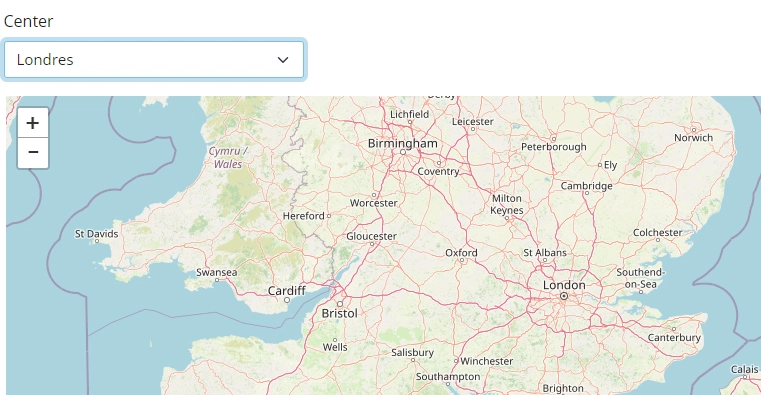Click the Cardiff city marker circle
The height and width of the screenshot is (395, 761).
click(x=287, y=300)
